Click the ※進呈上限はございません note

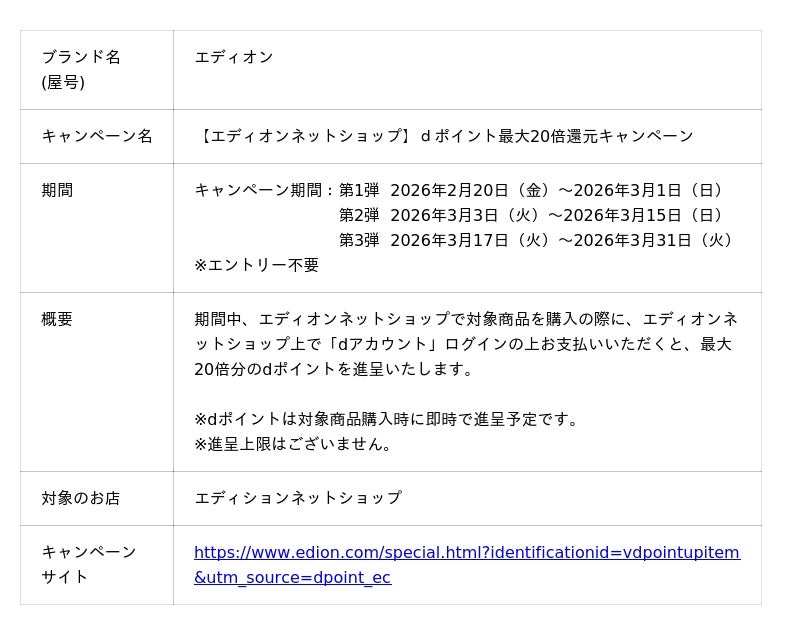click(x=293, y=444)
